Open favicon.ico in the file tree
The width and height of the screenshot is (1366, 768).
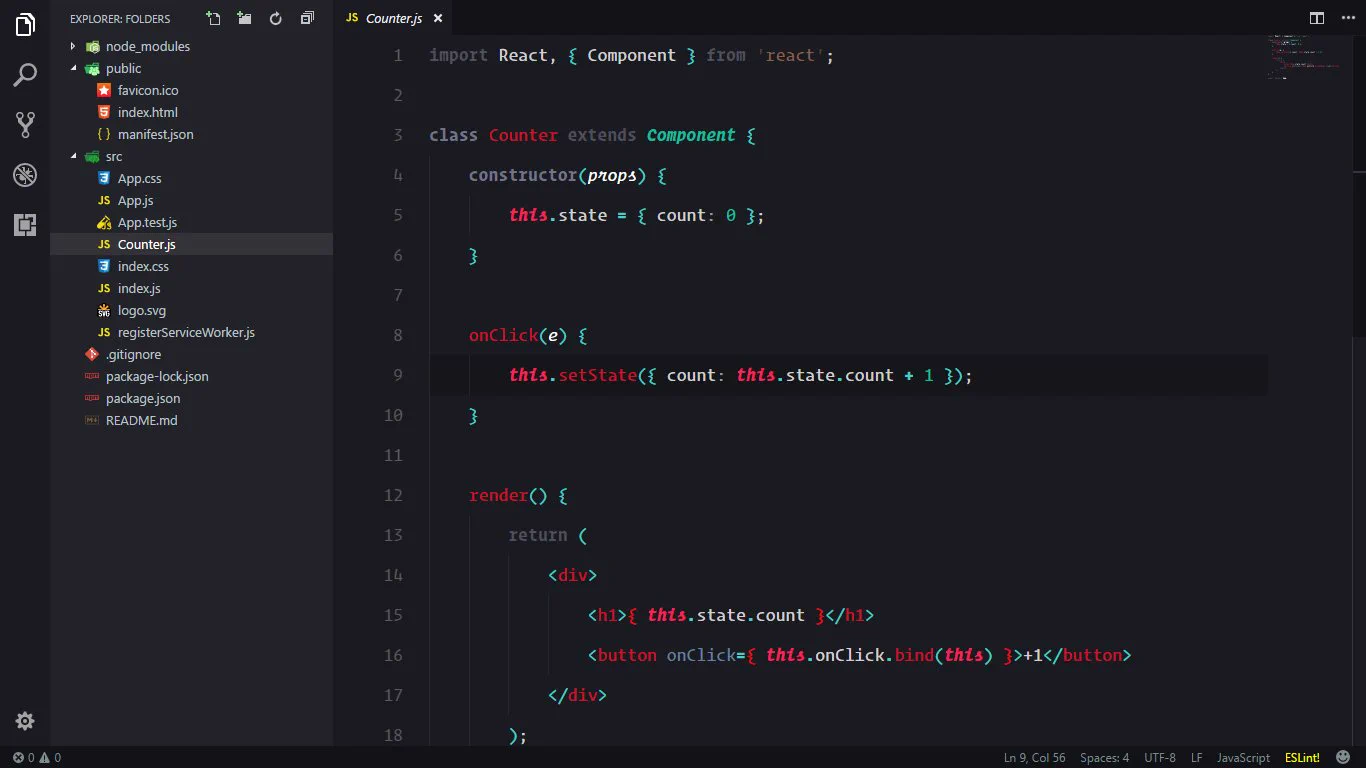191,90
